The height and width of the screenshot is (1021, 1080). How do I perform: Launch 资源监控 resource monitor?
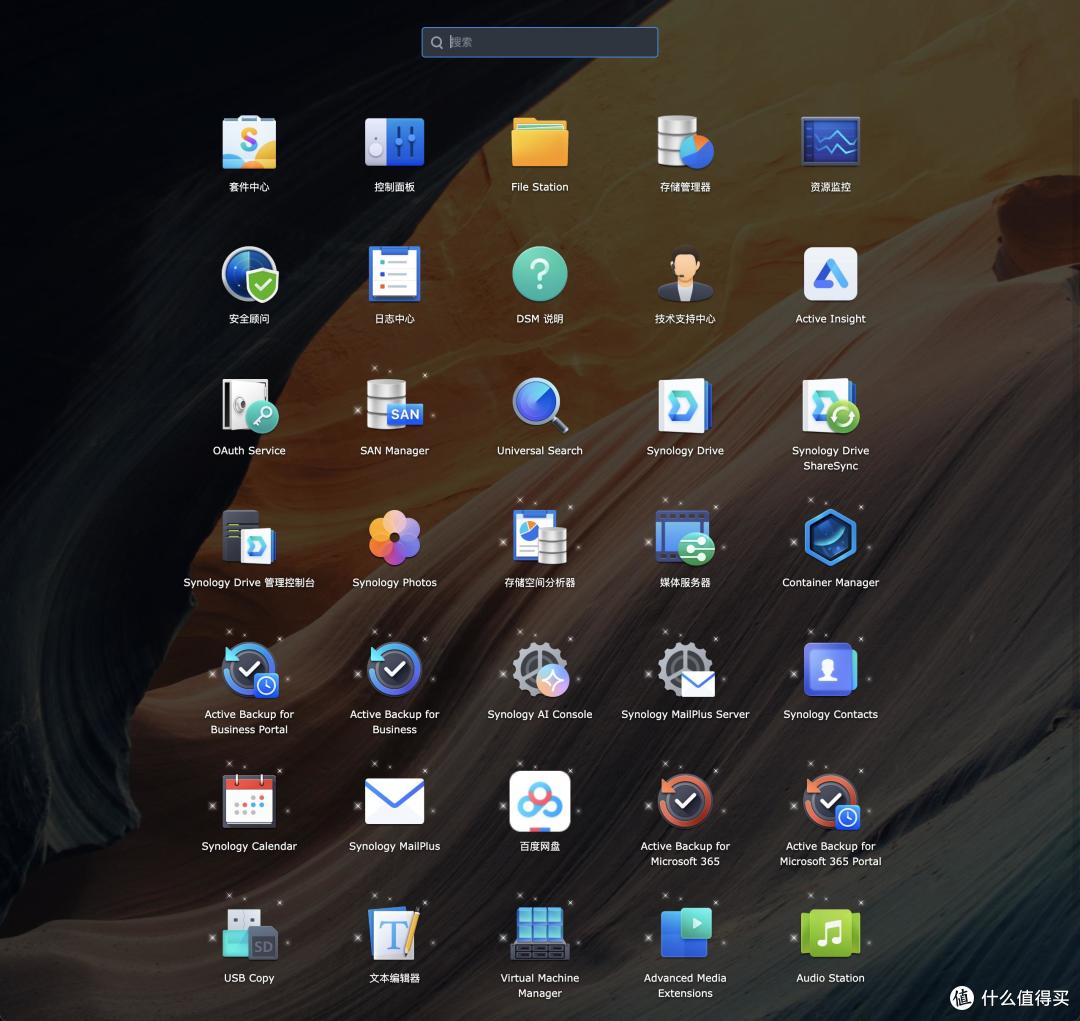click(830, 142)
